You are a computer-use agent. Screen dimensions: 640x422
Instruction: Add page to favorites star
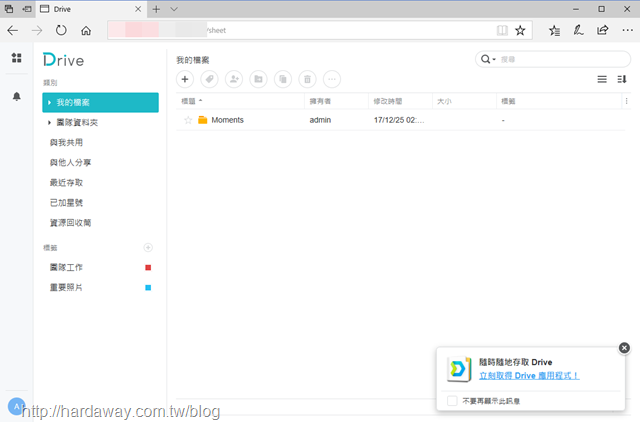[x=520, y=30]
